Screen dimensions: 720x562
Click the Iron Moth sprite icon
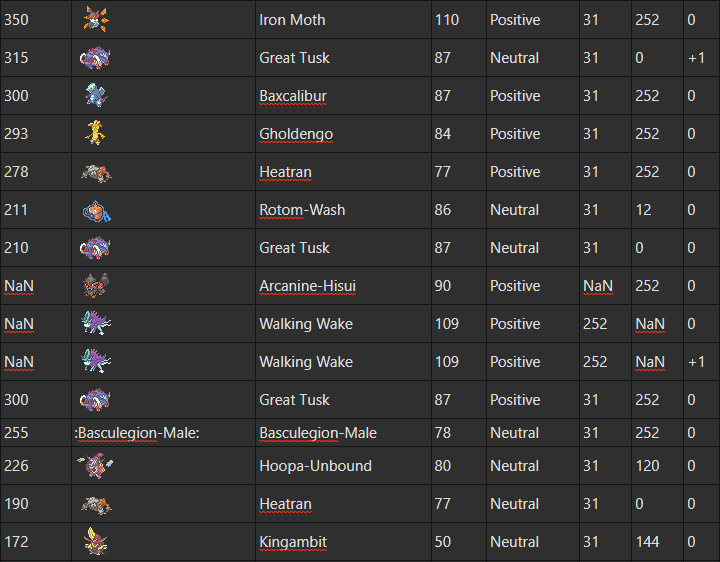coord(95,19)
